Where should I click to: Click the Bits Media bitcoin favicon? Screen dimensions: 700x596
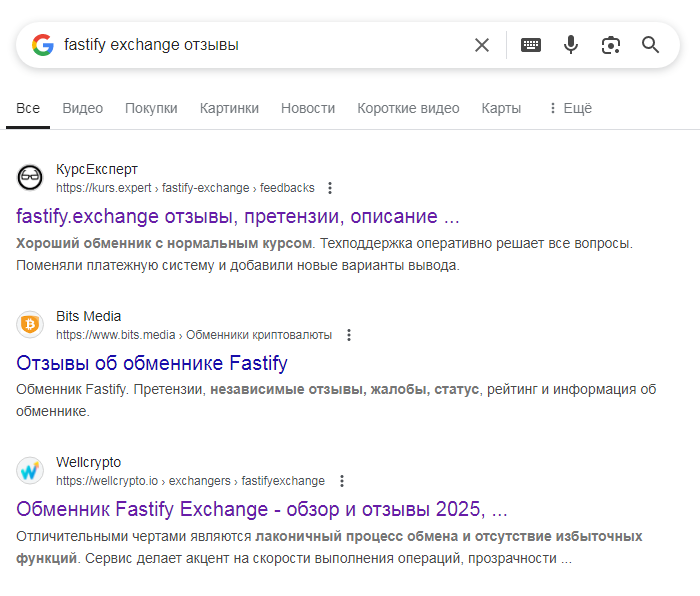click(x=31, y=325)
